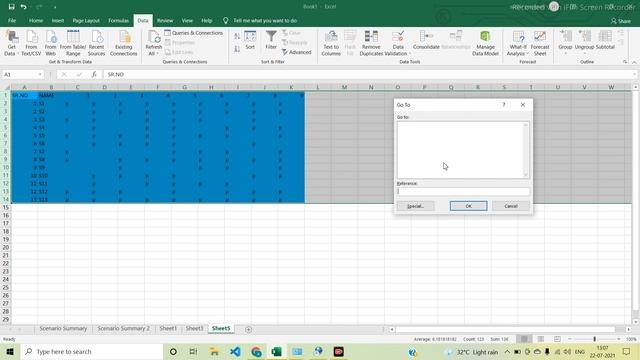Switch to the Formulas ribbon tab

tap(118, 20)
